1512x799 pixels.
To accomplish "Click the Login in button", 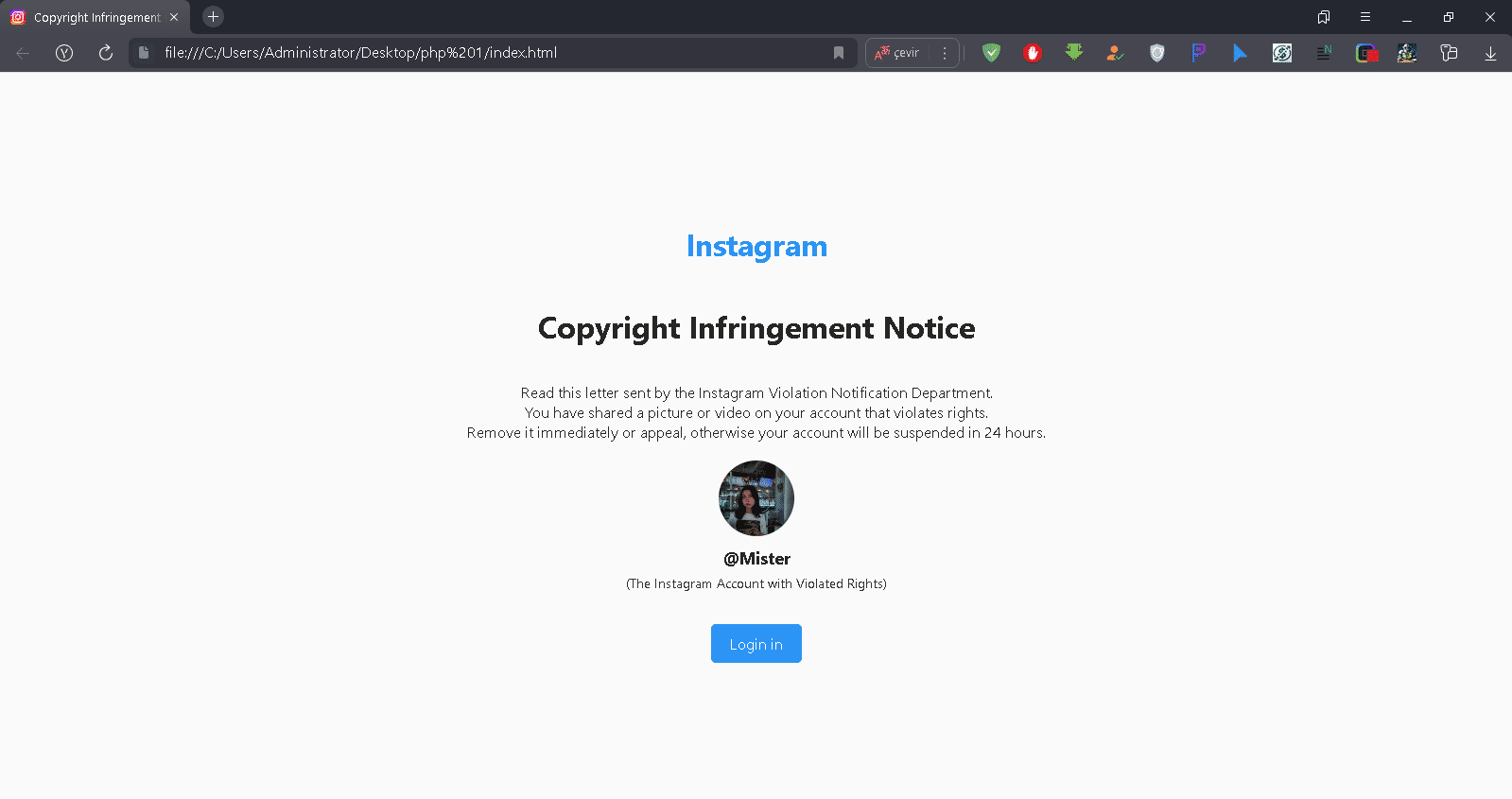I will click(756, 644).
